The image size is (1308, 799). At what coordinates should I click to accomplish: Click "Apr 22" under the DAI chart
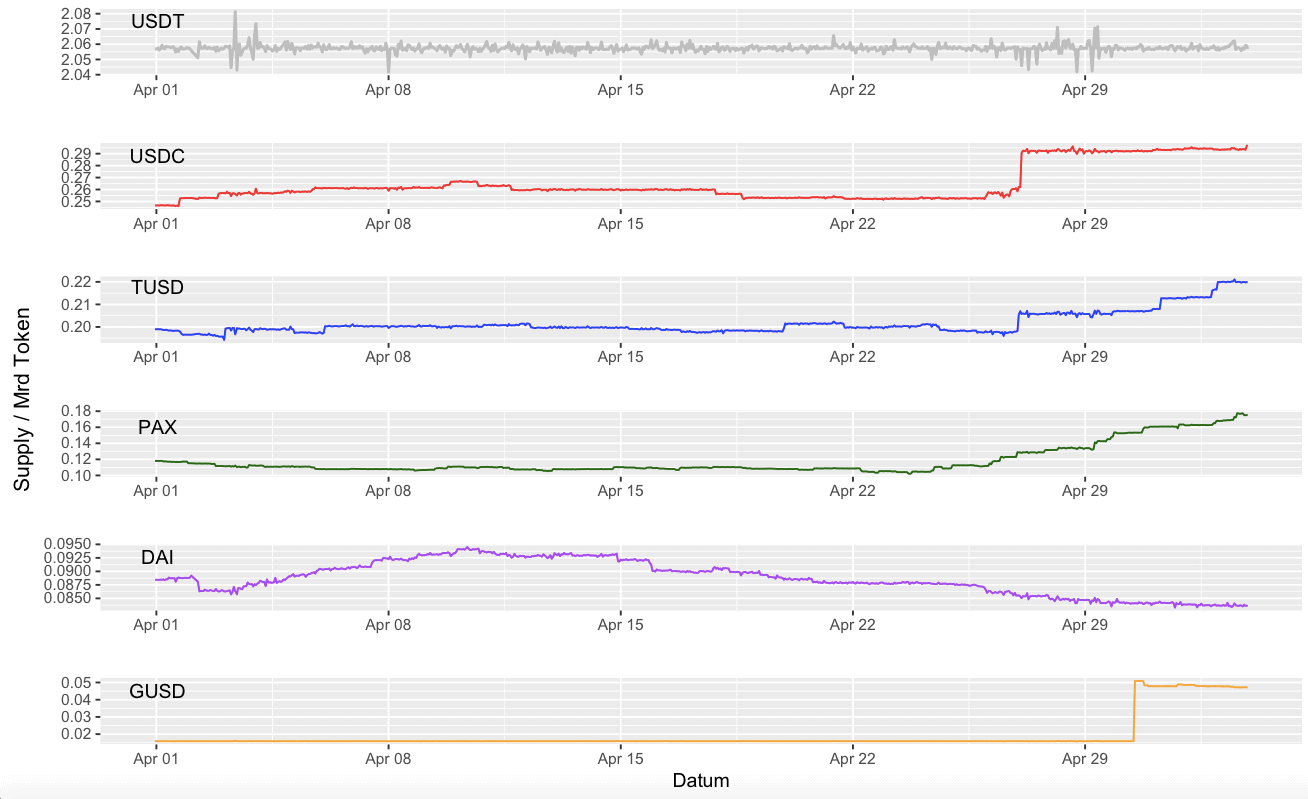coord(852,625)
